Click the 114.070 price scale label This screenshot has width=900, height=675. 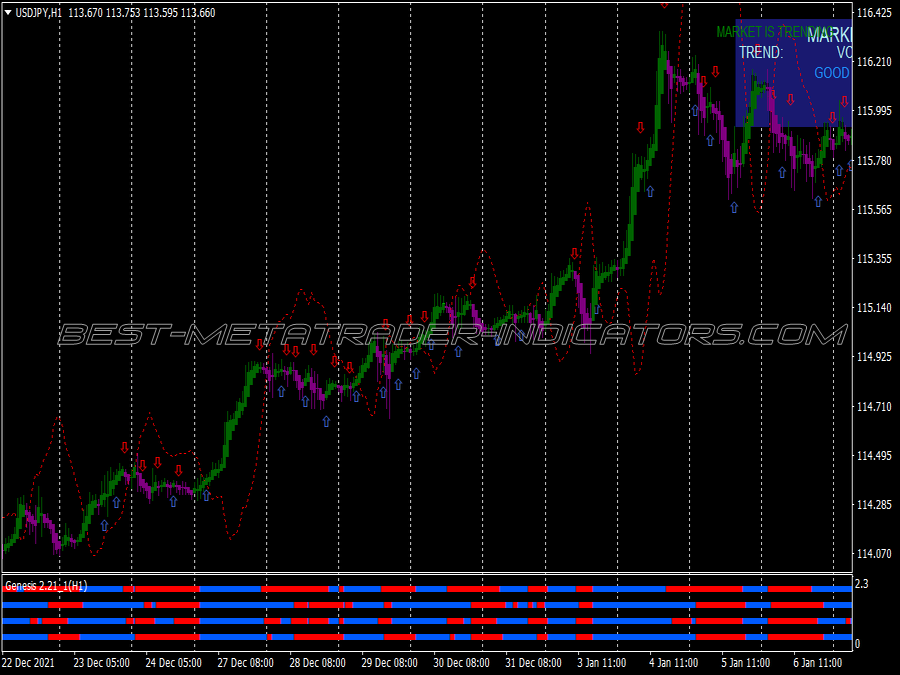(x=874, y=554)
